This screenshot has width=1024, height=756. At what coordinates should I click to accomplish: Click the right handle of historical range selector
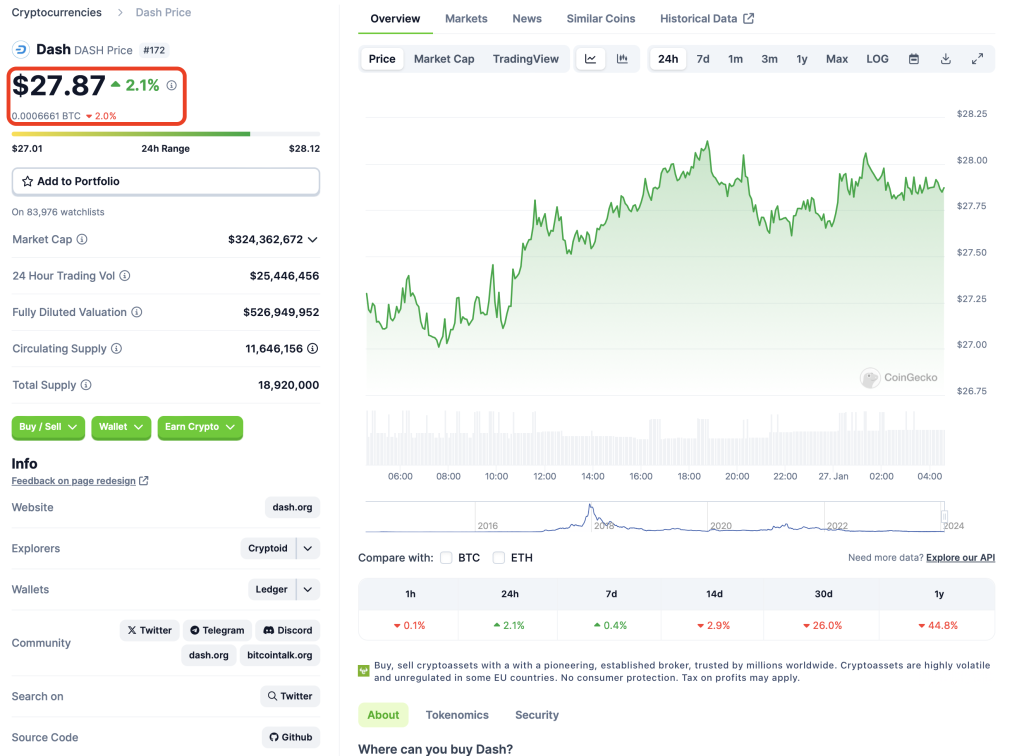pyautogui.click(x=944, y=516)
